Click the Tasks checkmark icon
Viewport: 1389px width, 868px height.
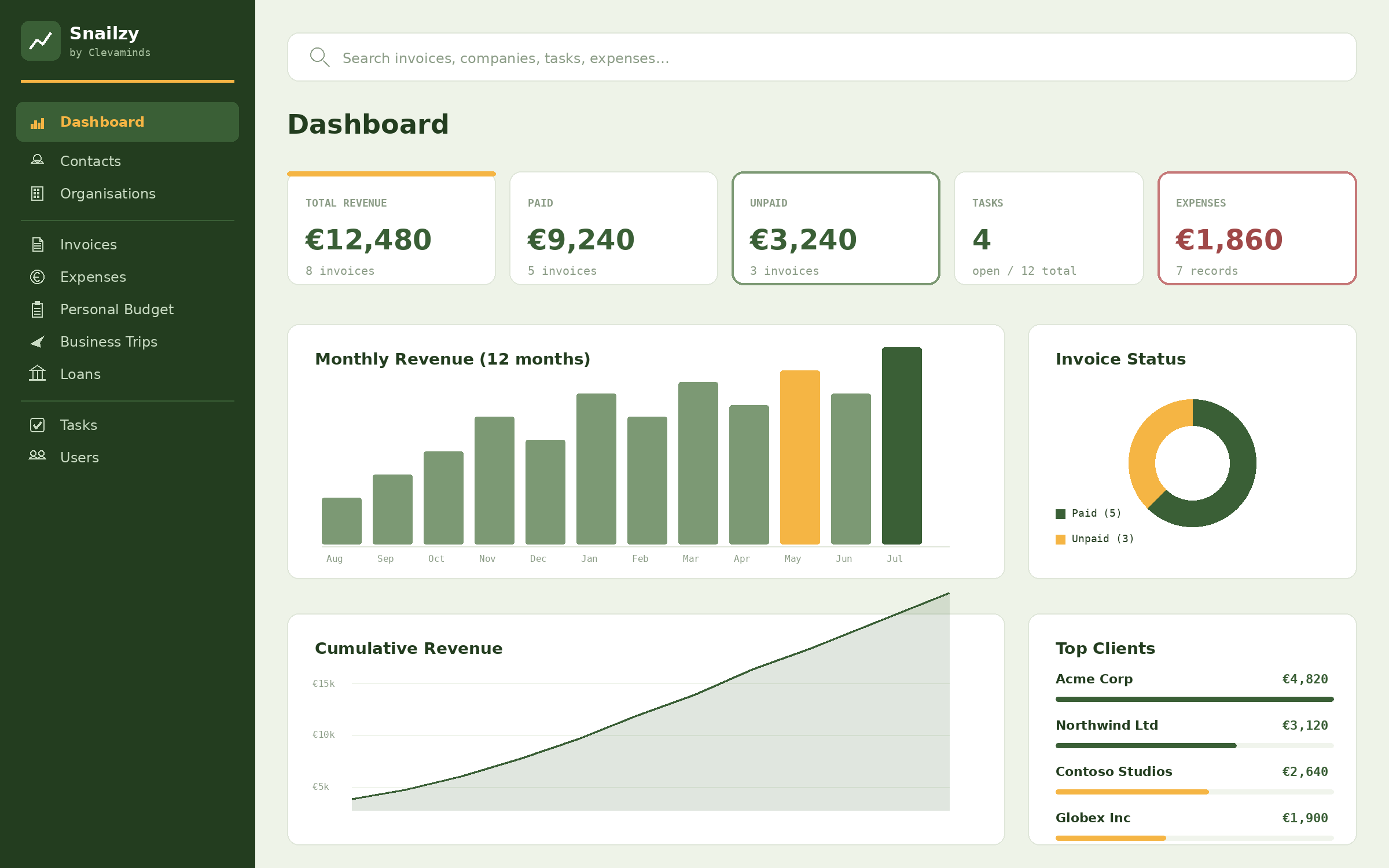pos(38,425)
